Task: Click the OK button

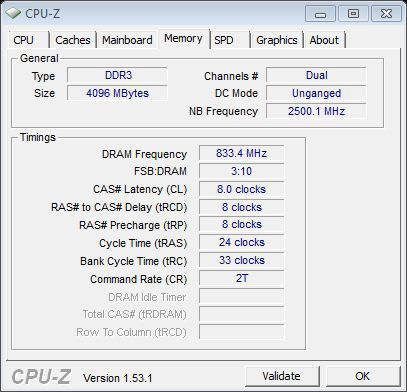Action: click(x=363, y=376)
